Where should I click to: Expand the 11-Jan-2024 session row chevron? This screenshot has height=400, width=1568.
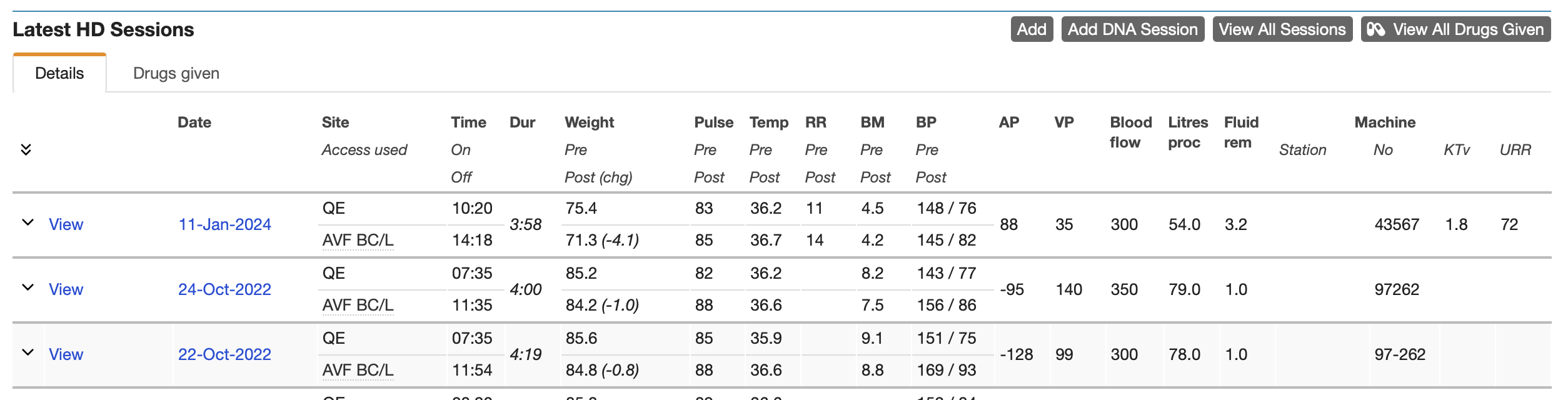[28, 222]
